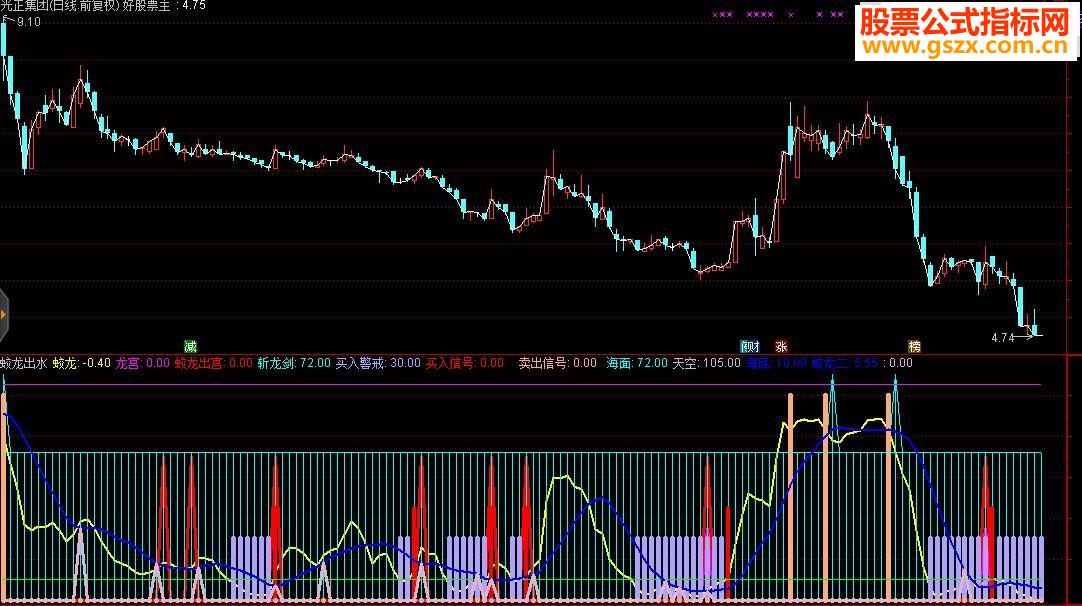Viewport: 1082px width, 606px height.
Task: Click the 龙宫: 0.00 indicator value
Action: (x=142, y=363)
